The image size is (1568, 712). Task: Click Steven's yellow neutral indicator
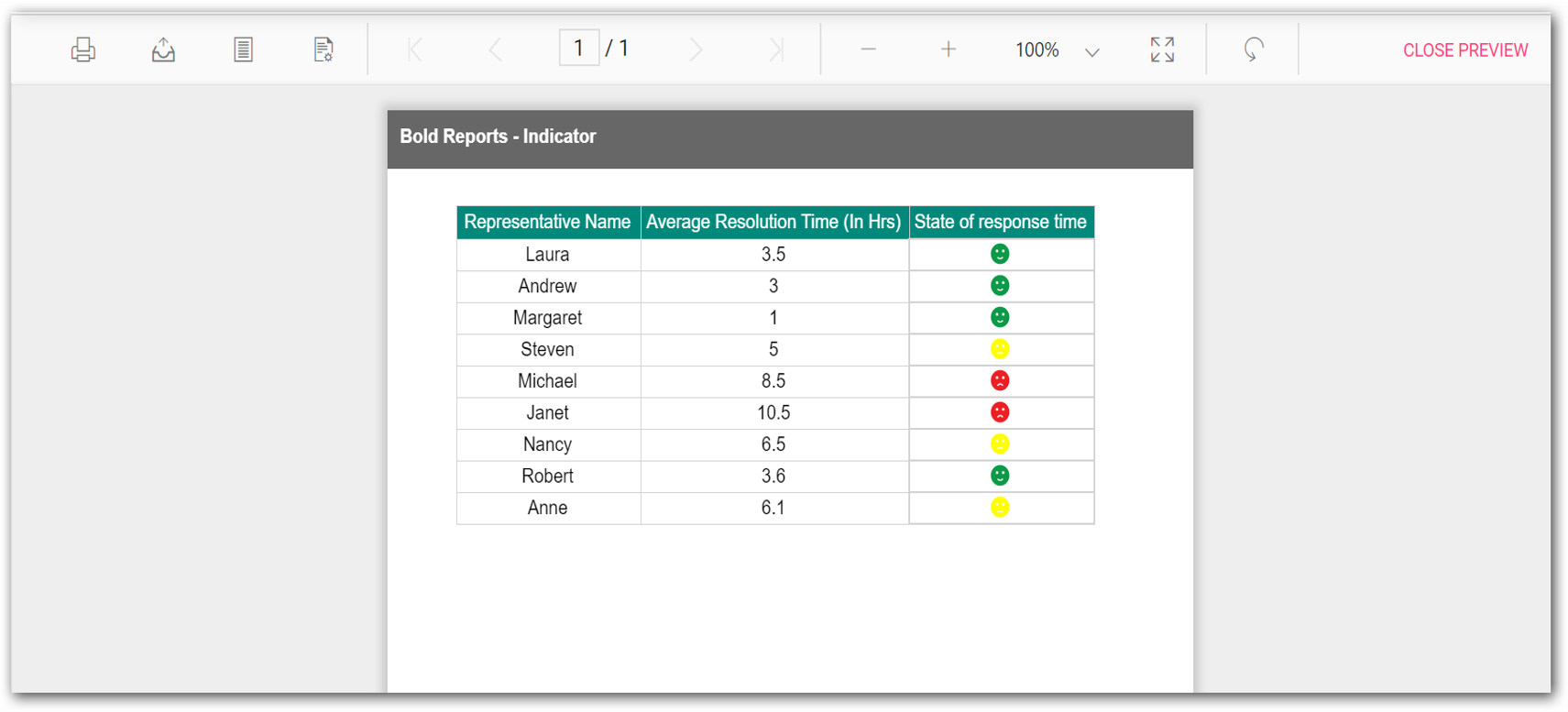pos(1000,349)
